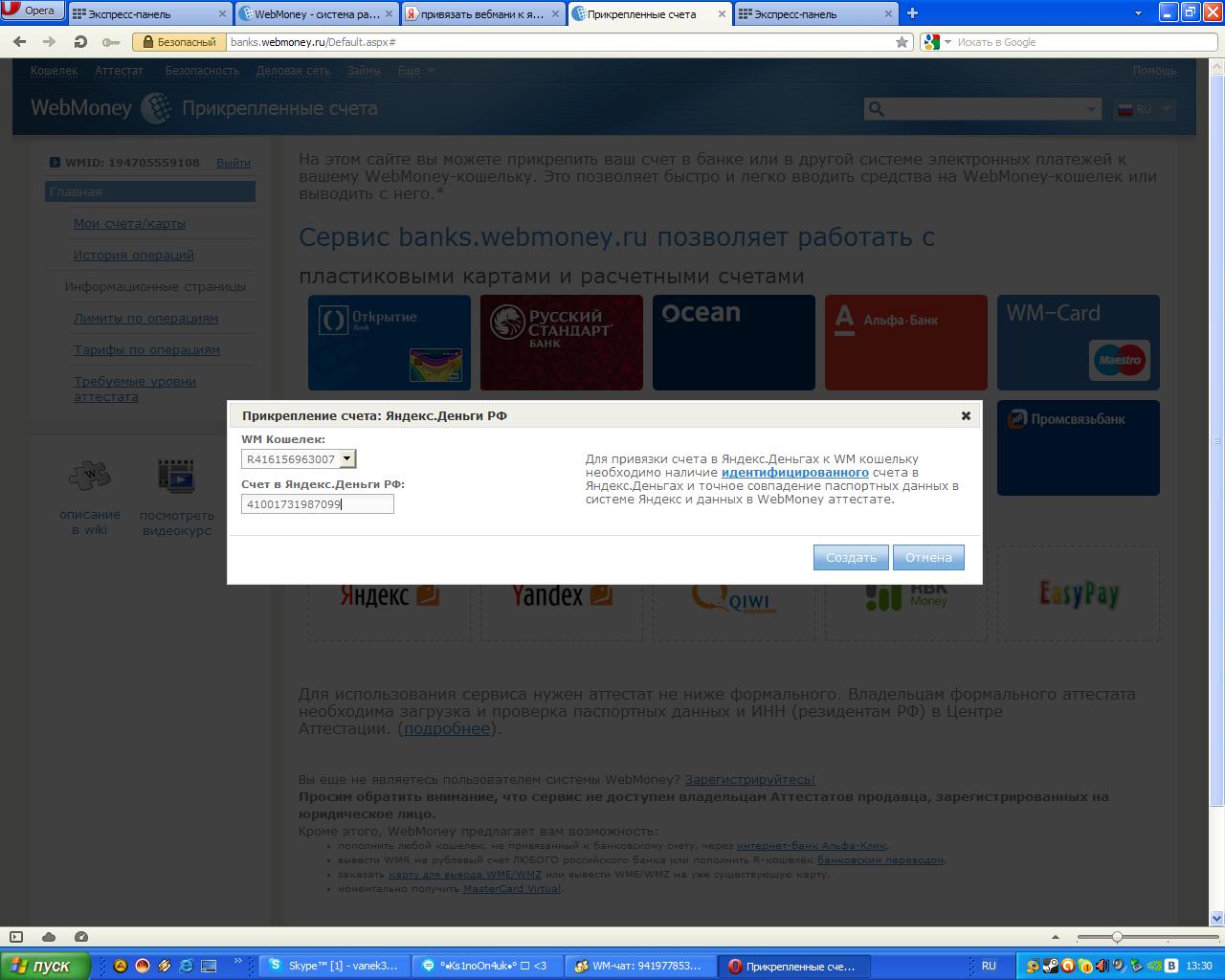Close the Прикрепленные счета tab
The width and height of the screenshot is (1225, 980).
[720, 14]
